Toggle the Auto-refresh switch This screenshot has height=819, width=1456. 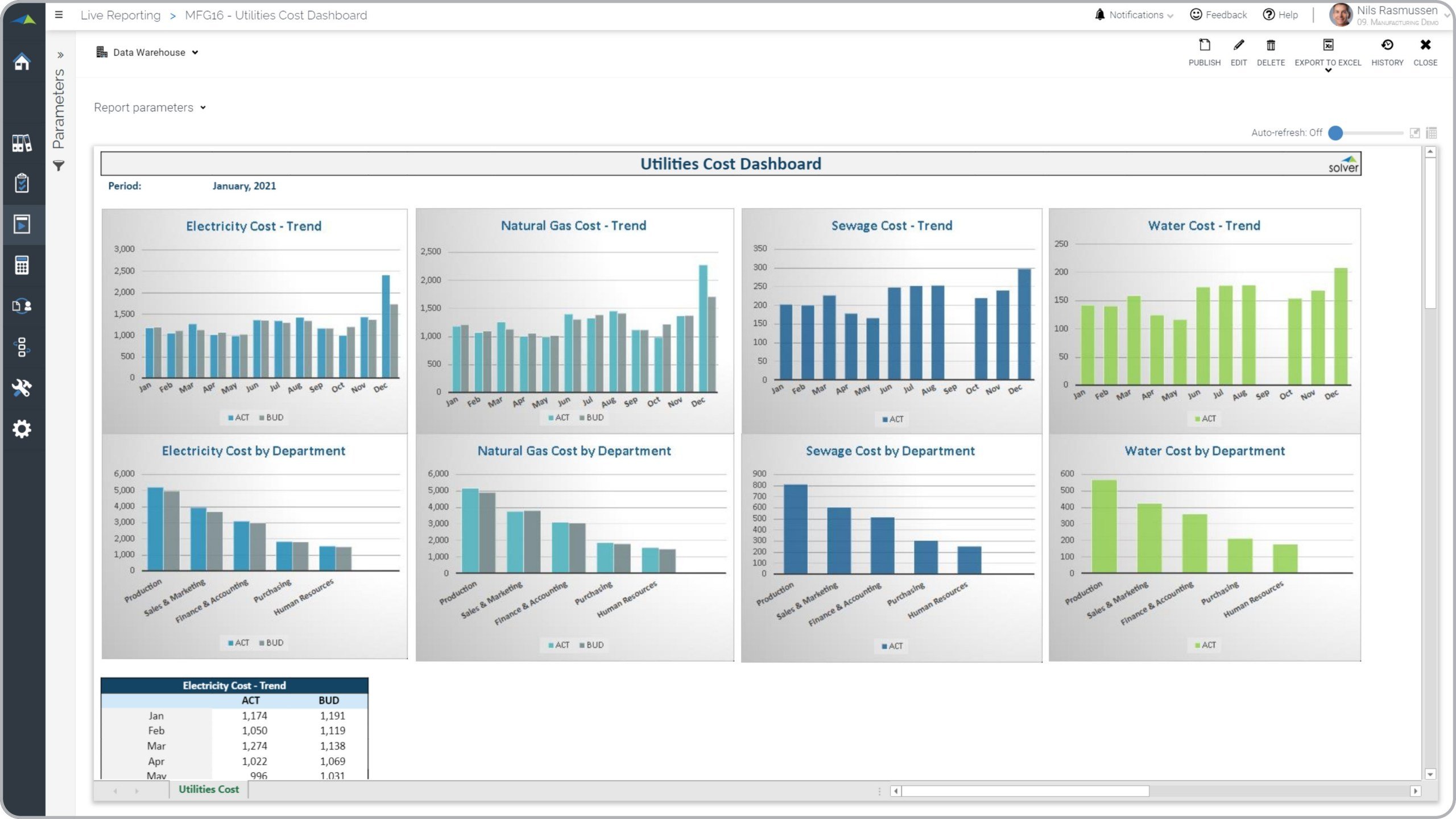click(1336, 133)
